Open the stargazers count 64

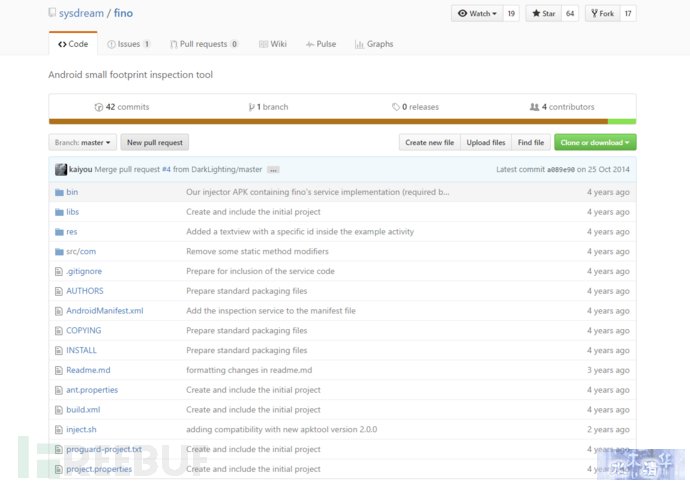tap(570, 14)
